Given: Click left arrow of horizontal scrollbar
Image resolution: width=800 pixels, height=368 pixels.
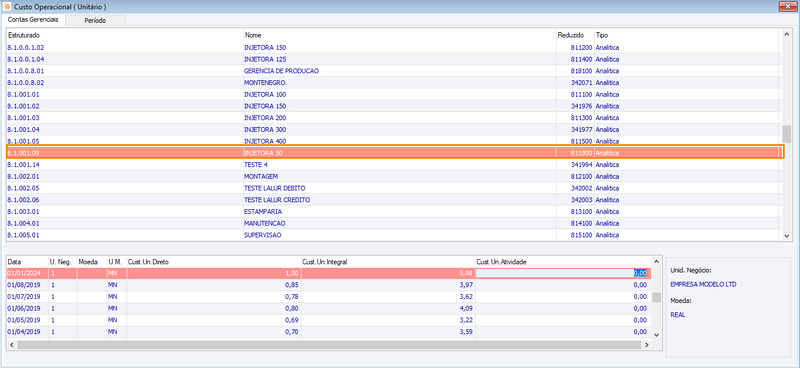Looking at the screenshot, I should 11,345.
